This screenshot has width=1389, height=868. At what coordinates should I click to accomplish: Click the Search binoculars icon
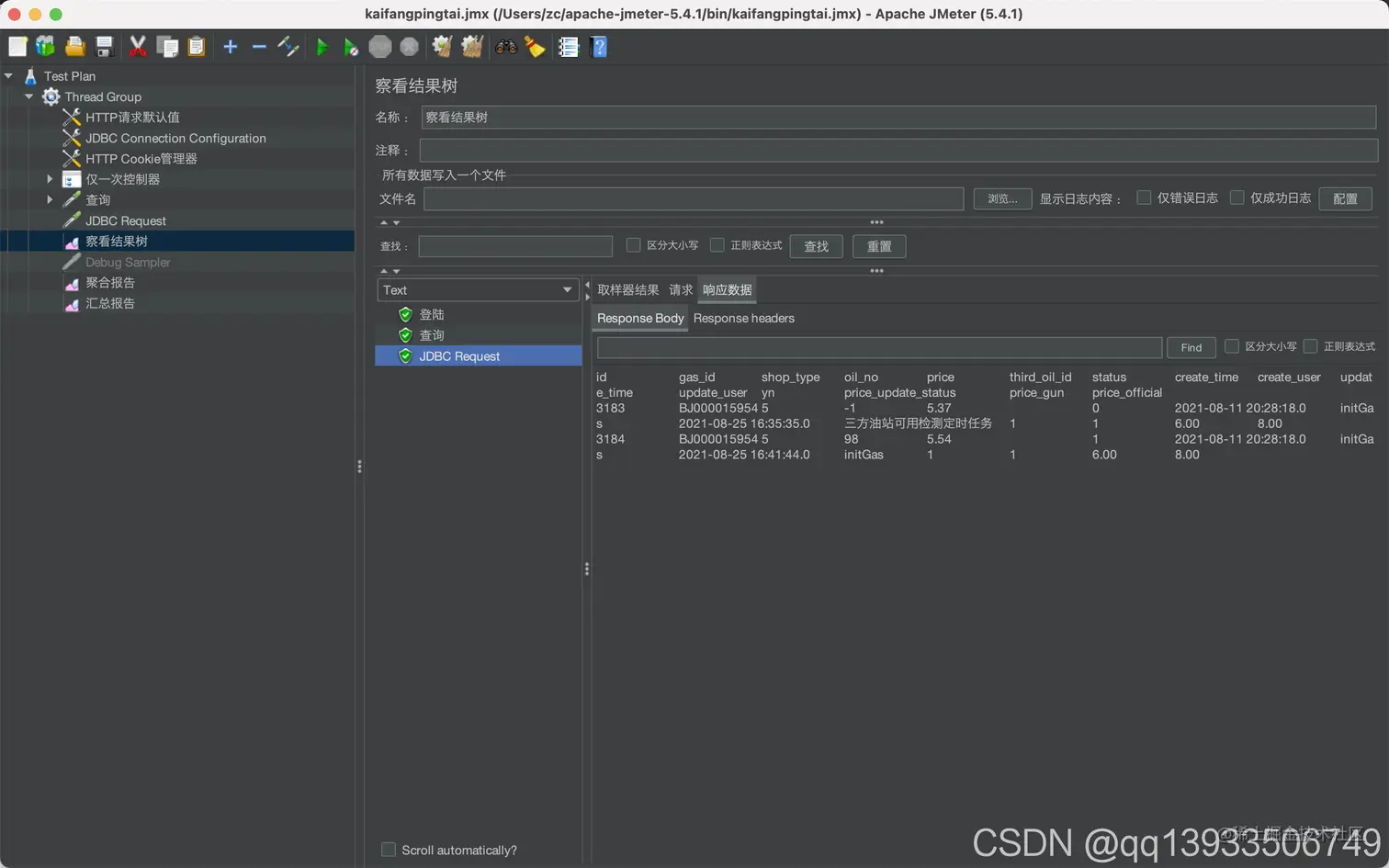pyautogui.click(x=506, y=47)
